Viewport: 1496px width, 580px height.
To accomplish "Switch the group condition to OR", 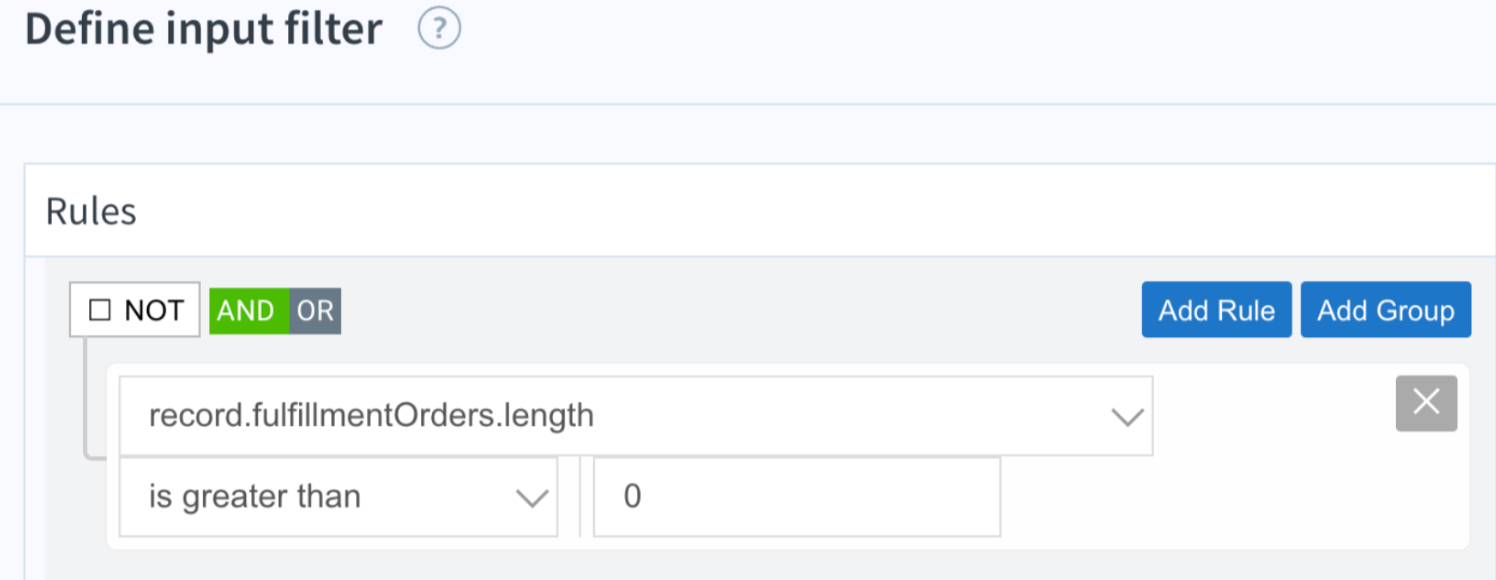I will pyautogui.click(x=315, y=311).
